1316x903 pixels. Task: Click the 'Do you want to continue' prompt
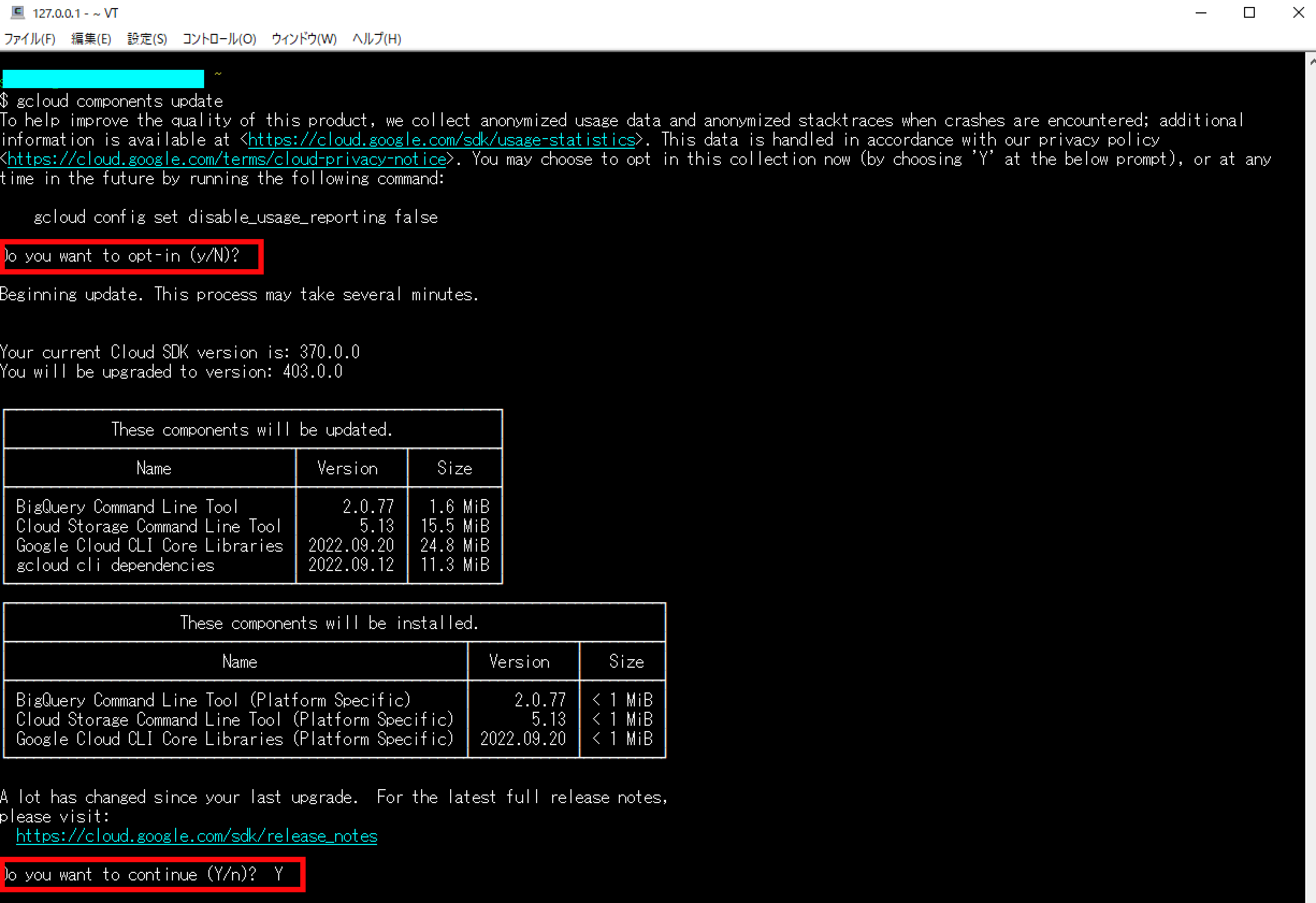(x=130, y=875)
